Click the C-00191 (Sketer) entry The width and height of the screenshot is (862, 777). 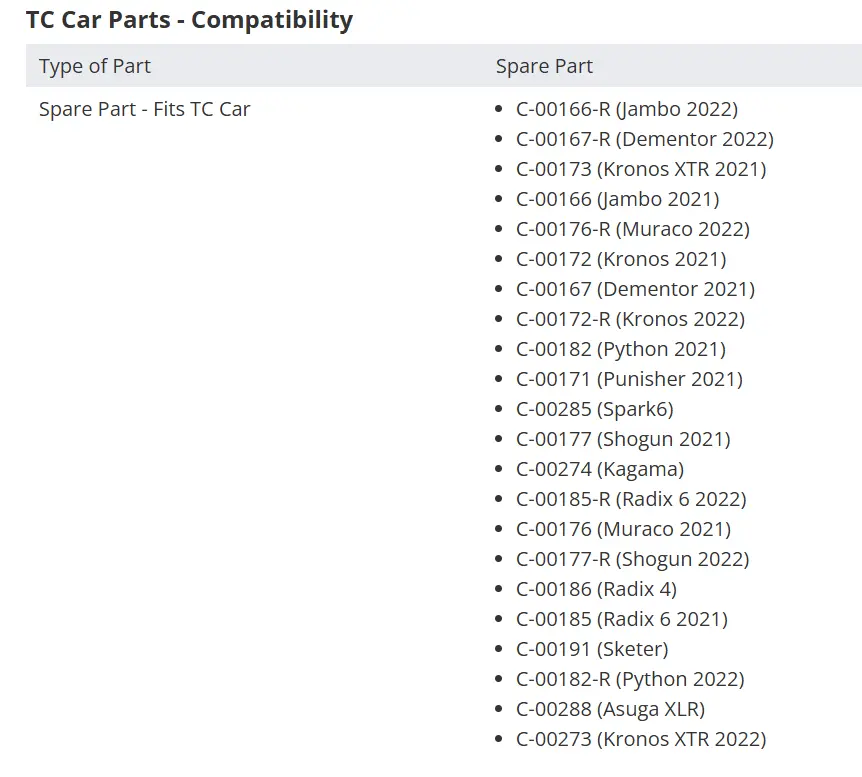pyautogui.click(x=592, y=649)
